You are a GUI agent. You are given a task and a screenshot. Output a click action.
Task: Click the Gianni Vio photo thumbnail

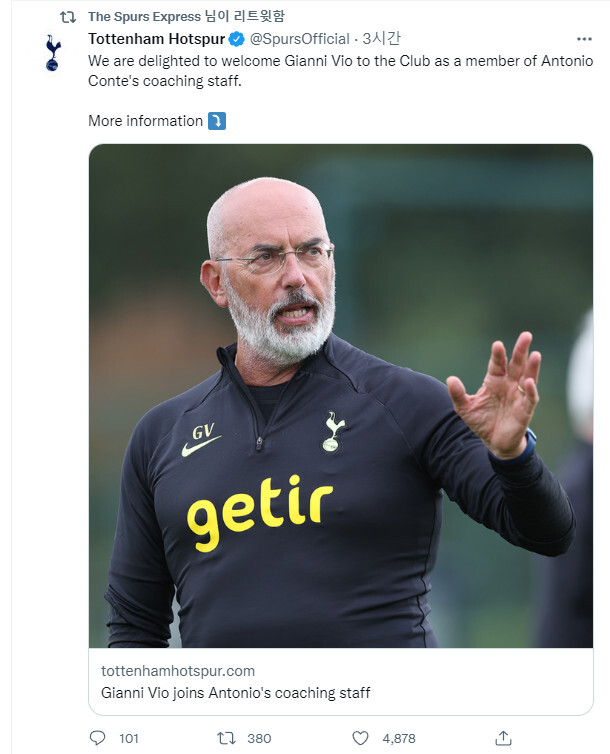(x=340, y=395)
